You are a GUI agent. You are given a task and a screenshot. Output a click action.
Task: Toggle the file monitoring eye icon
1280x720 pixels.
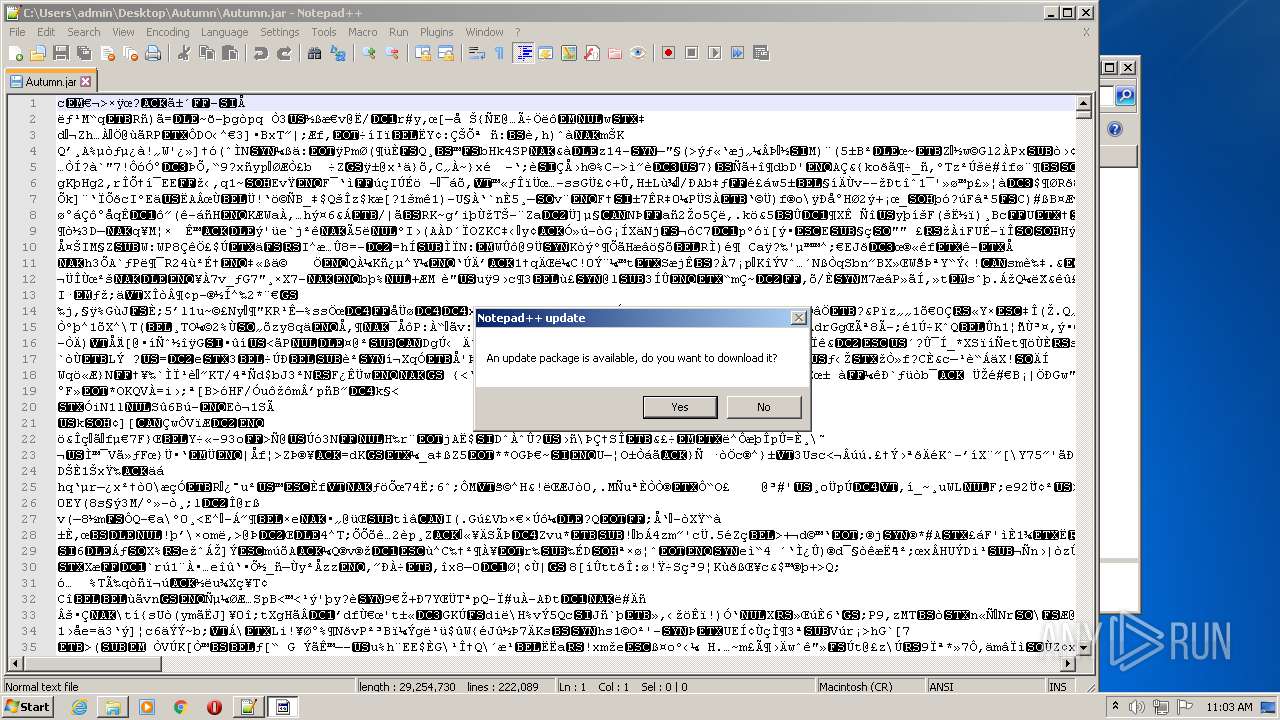click(x=637, y=52)
